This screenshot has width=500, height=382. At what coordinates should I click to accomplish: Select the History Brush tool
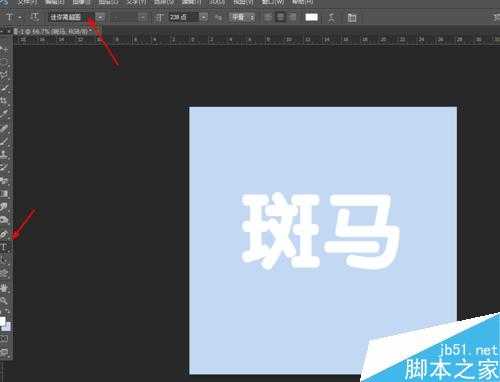4,167
